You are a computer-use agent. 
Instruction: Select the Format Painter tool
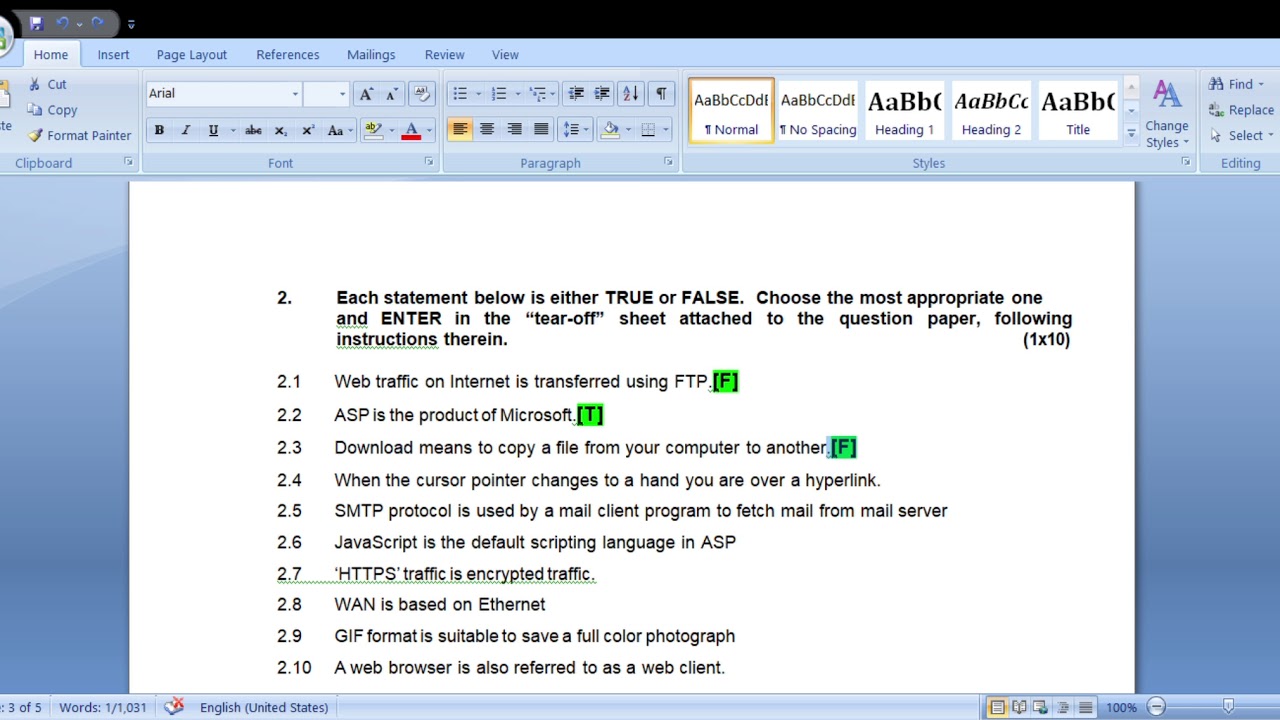(79, 135)
